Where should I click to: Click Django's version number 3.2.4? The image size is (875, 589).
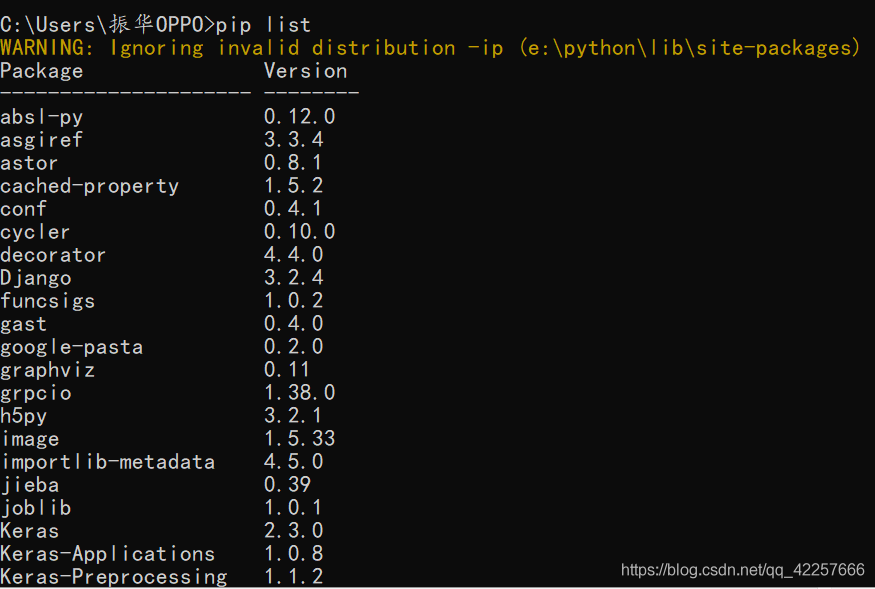click(x=294, y=278)
